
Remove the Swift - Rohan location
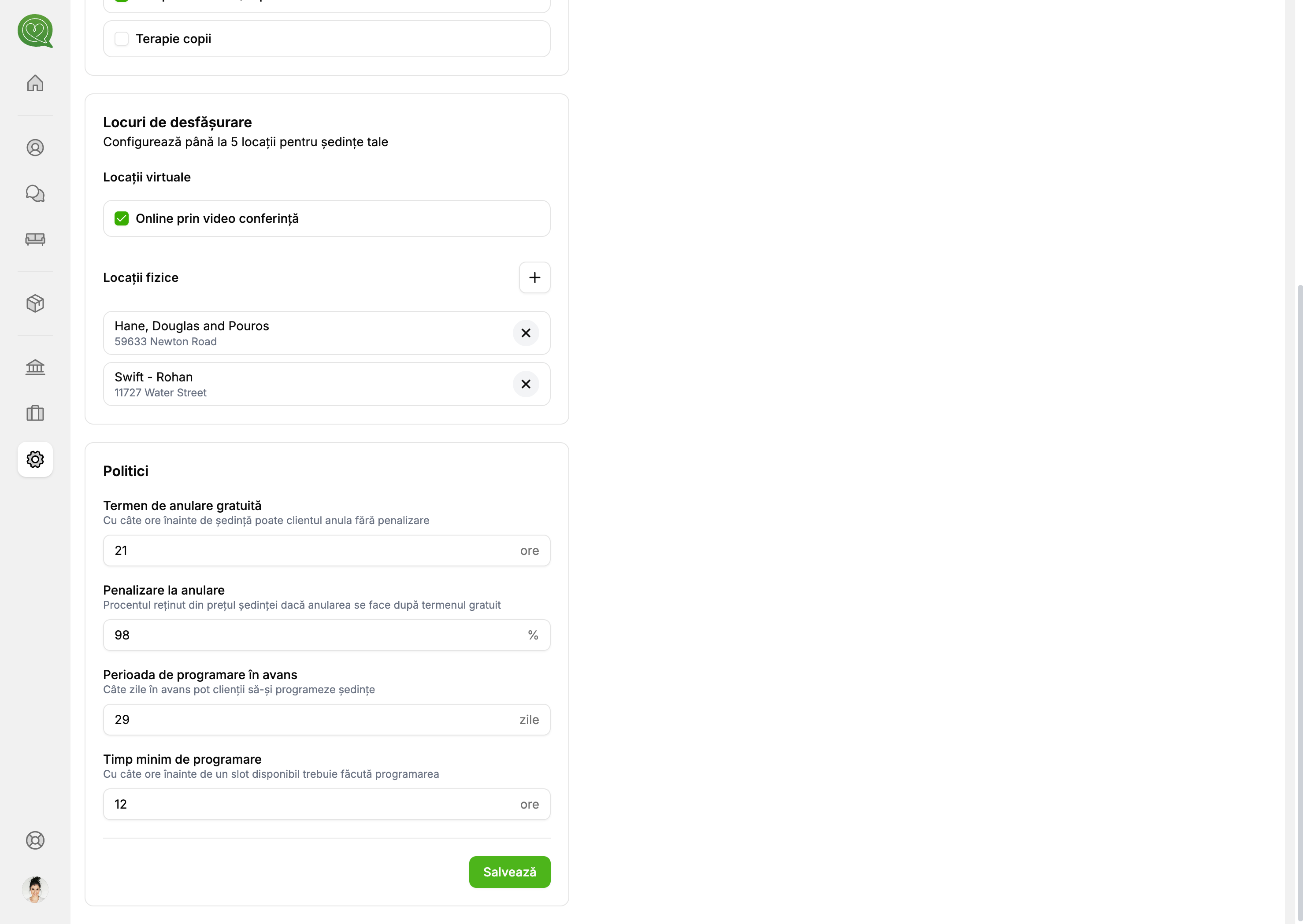526,384
